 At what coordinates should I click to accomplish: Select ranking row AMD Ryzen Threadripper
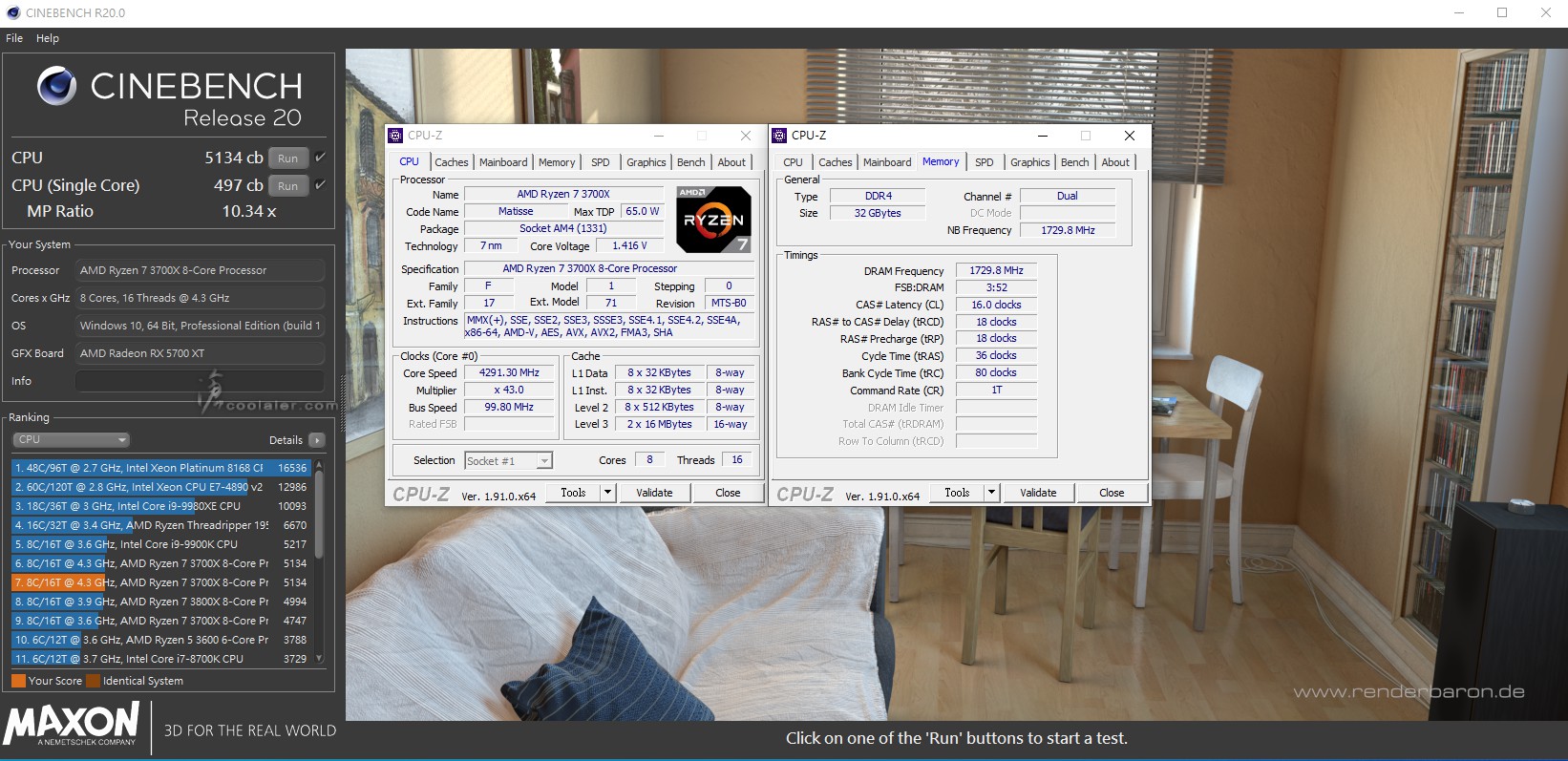point(160,525)
